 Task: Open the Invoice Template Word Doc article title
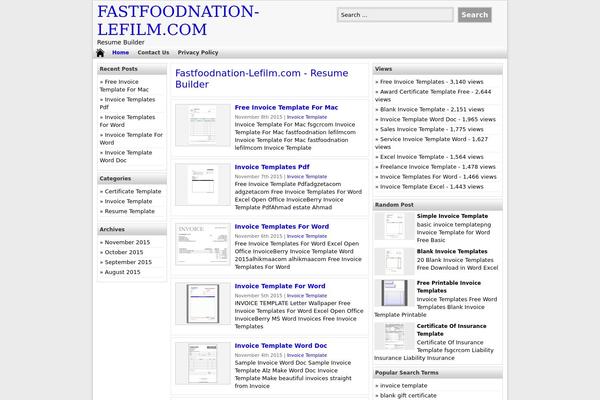click(281, 346)
